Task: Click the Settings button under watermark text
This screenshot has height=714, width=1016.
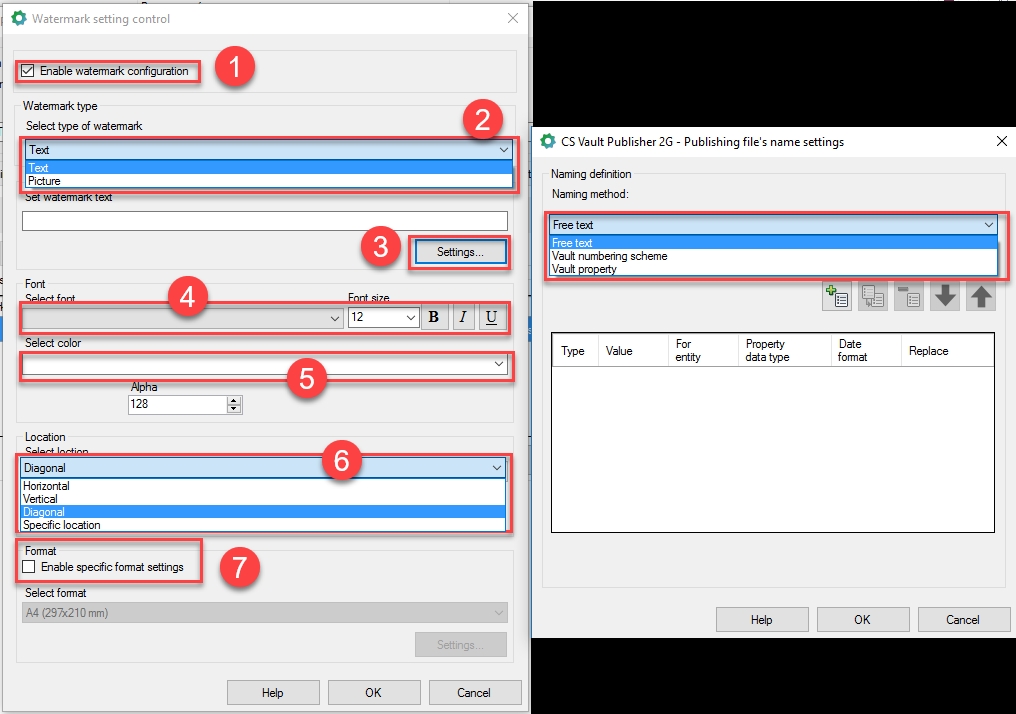Action: point(460,252)
